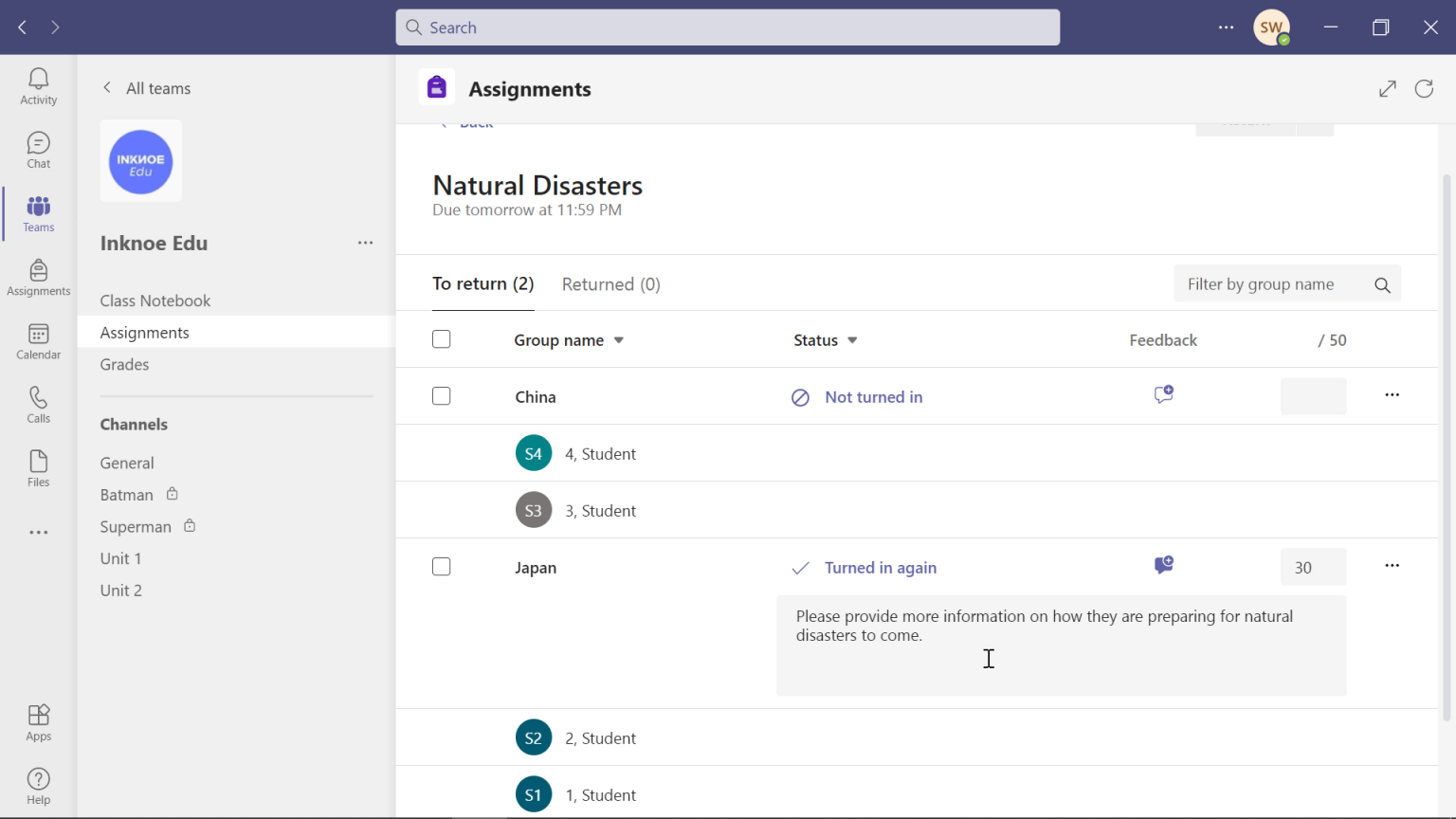This screenshot has height=819, width=1456.
Task: Sort assignments by Group name
Action: (x=569, y=339)
